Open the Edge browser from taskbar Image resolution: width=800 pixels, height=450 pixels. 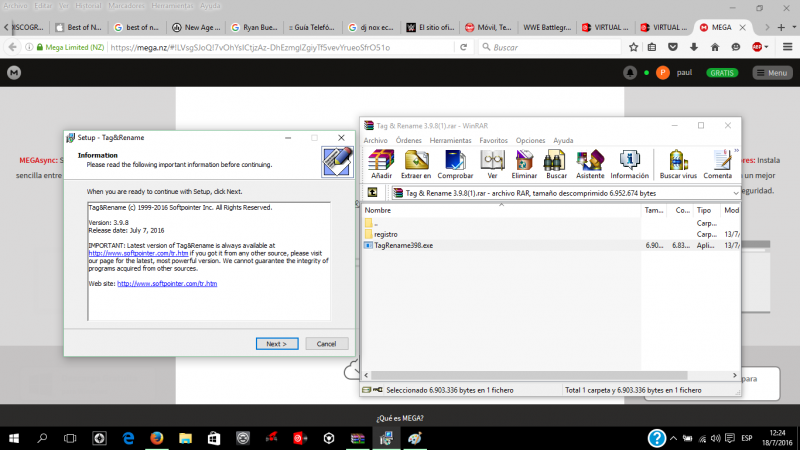click(x=128, y=438)
